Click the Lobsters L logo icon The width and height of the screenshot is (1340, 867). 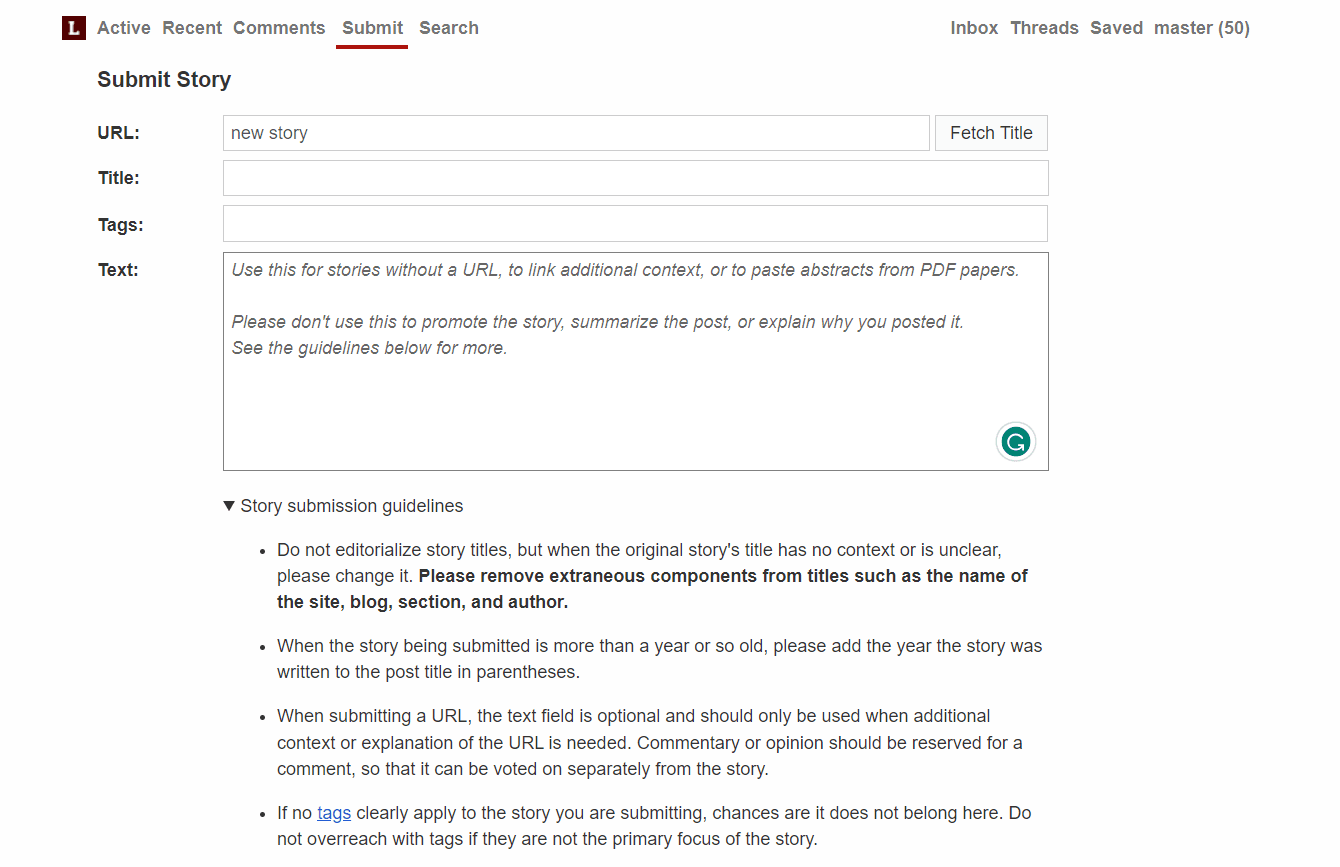click(73, 28)
